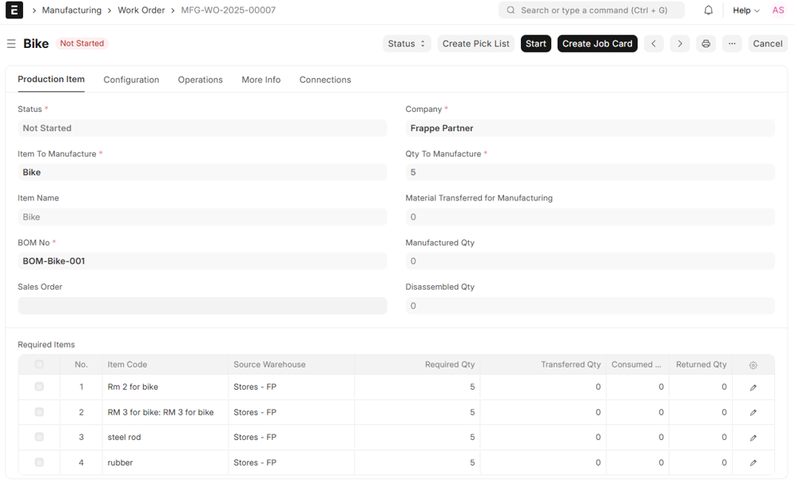Open Required Items table settings gear
The image size is (795, 488).
(753, 365)
